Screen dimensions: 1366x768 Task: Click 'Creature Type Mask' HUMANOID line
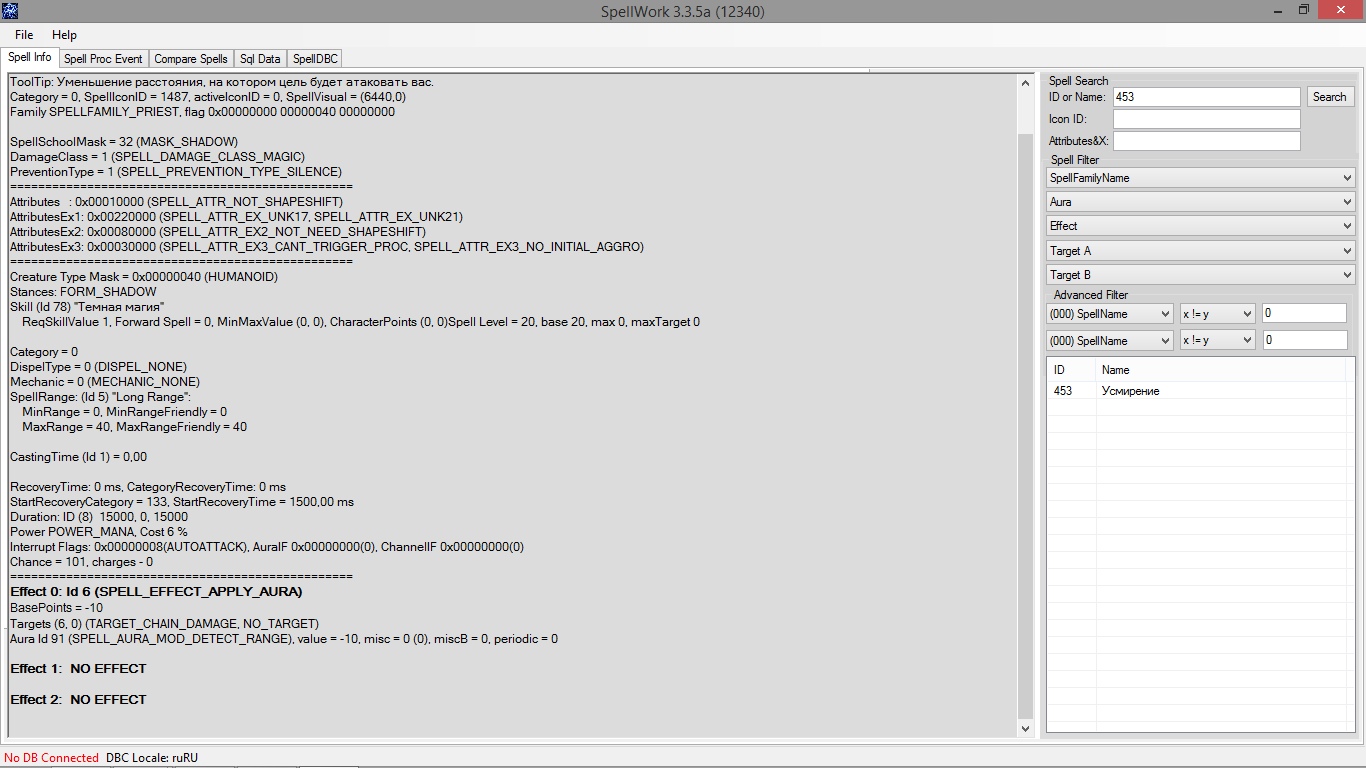pyautogui.click(x=144, y=277)
